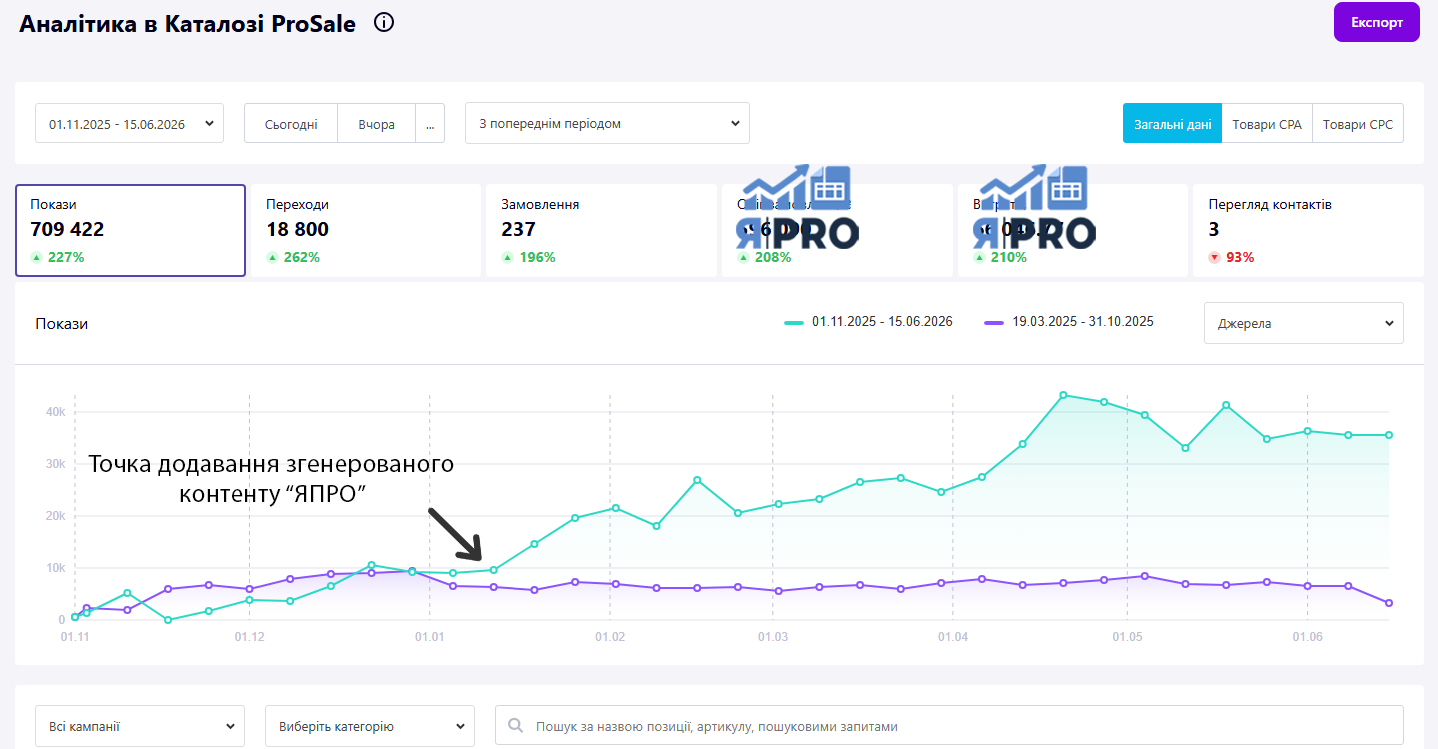Select the Перегляд контактів metric card
The width and height of the screenshot is (1438, 749).
[x=1308, y=230]
